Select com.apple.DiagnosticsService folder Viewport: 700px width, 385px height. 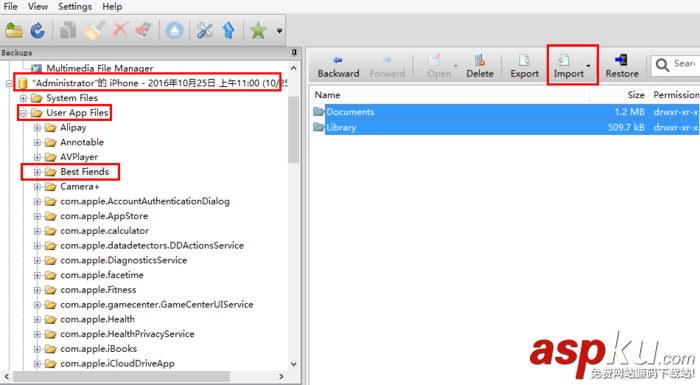point(124,260)
